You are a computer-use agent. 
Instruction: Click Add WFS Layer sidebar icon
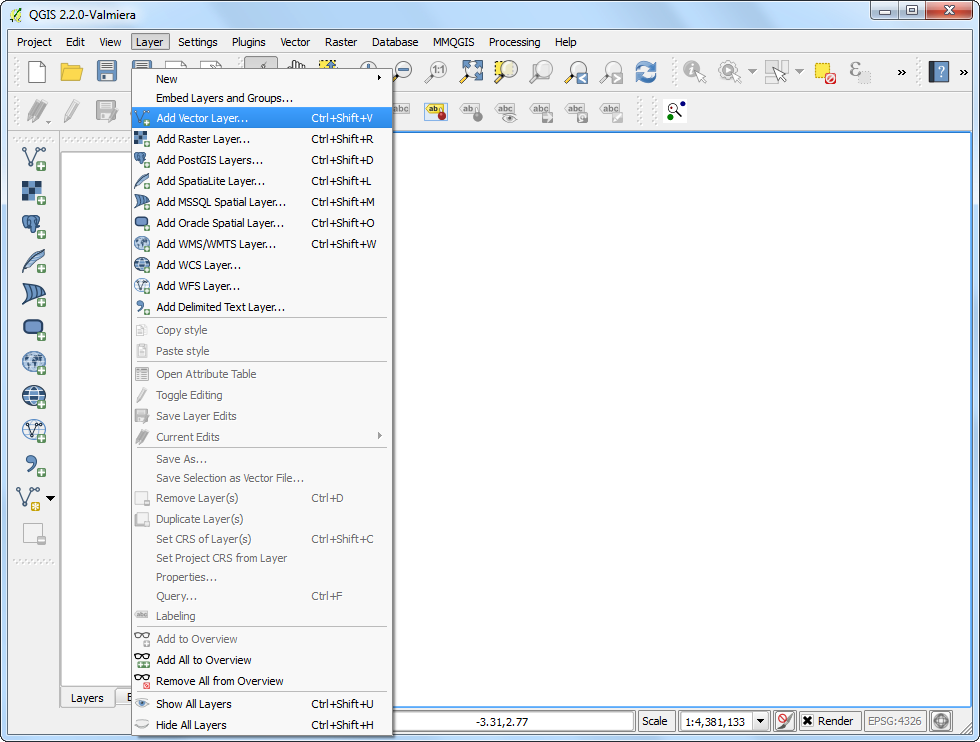coord(34,431)
